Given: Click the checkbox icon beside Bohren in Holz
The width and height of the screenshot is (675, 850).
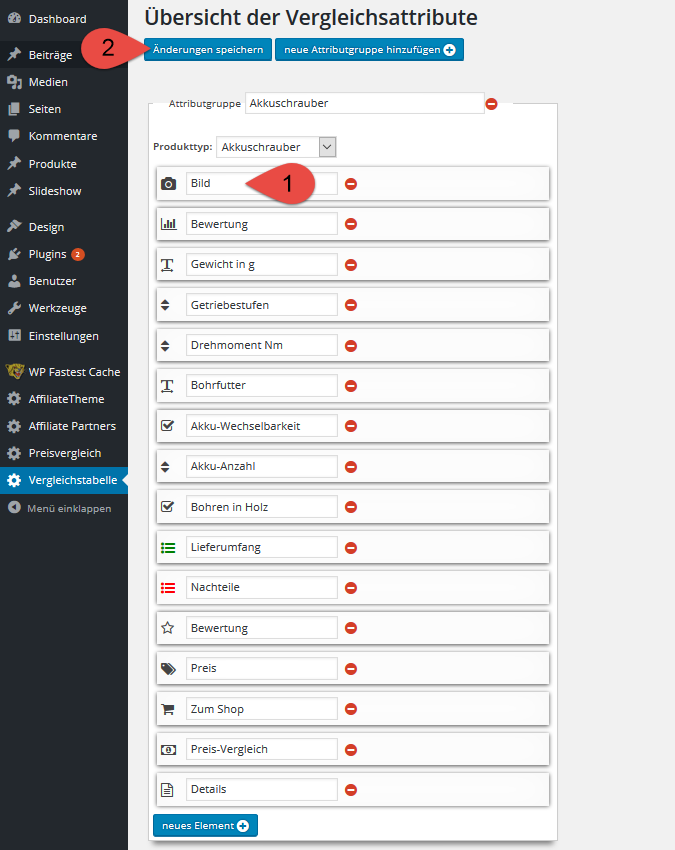Looking at the screenshot, I should (x=168, y=507).
